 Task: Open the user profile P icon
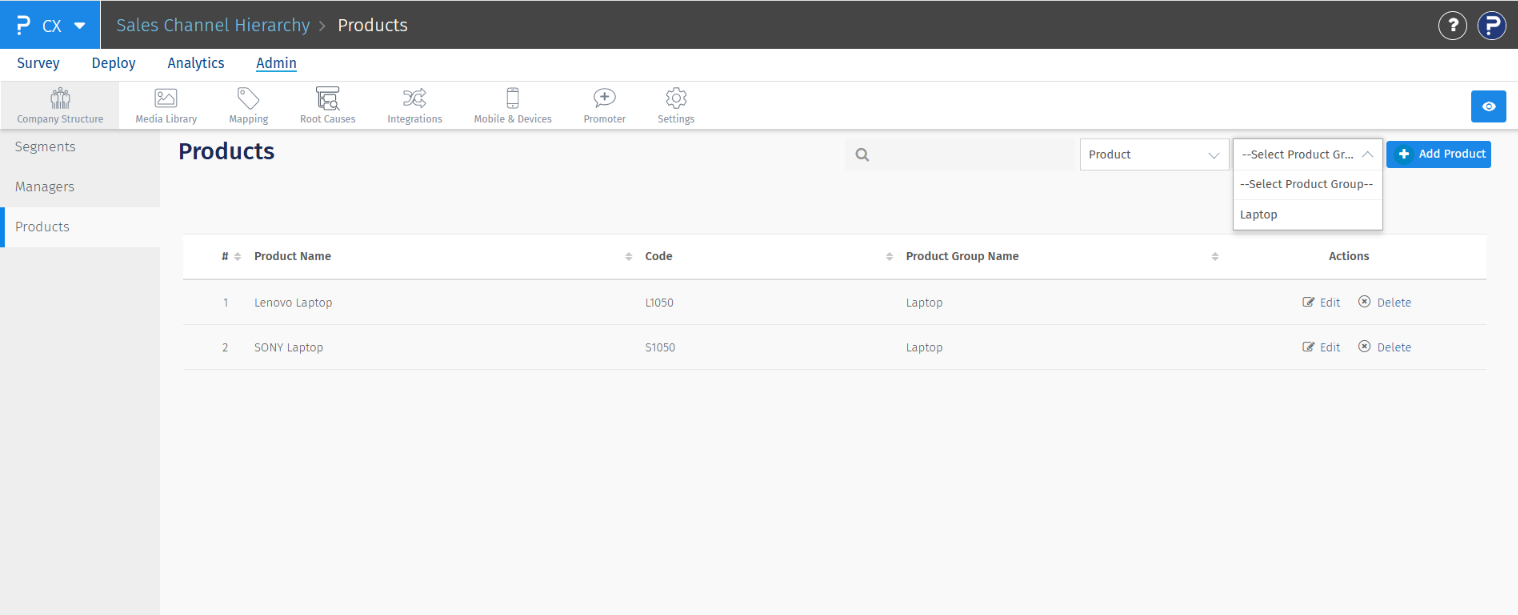[x=1492, y=25]
